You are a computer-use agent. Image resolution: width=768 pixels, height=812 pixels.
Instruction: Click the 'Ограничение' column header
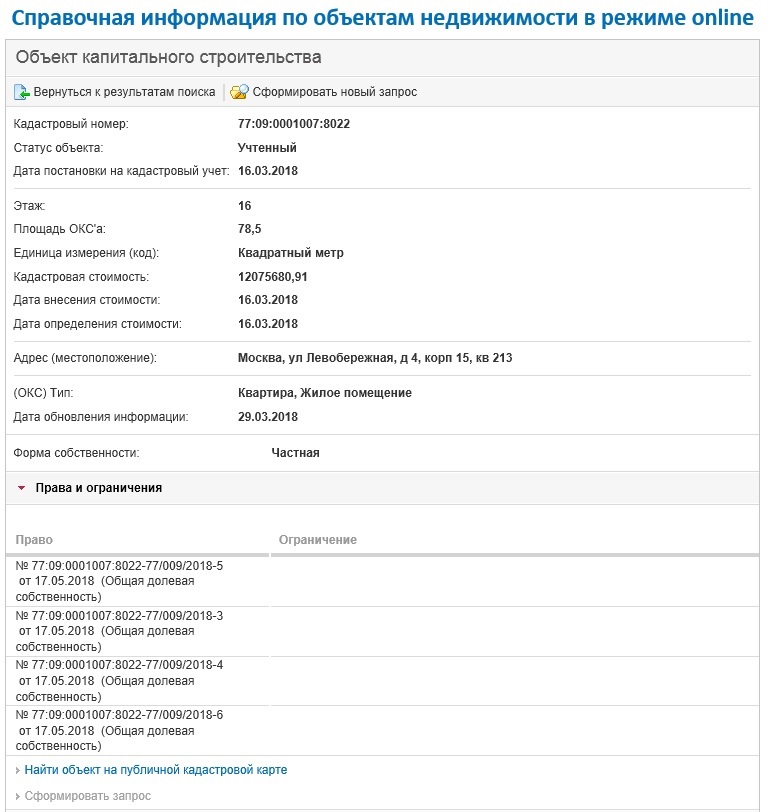click(x=317, y=540)
